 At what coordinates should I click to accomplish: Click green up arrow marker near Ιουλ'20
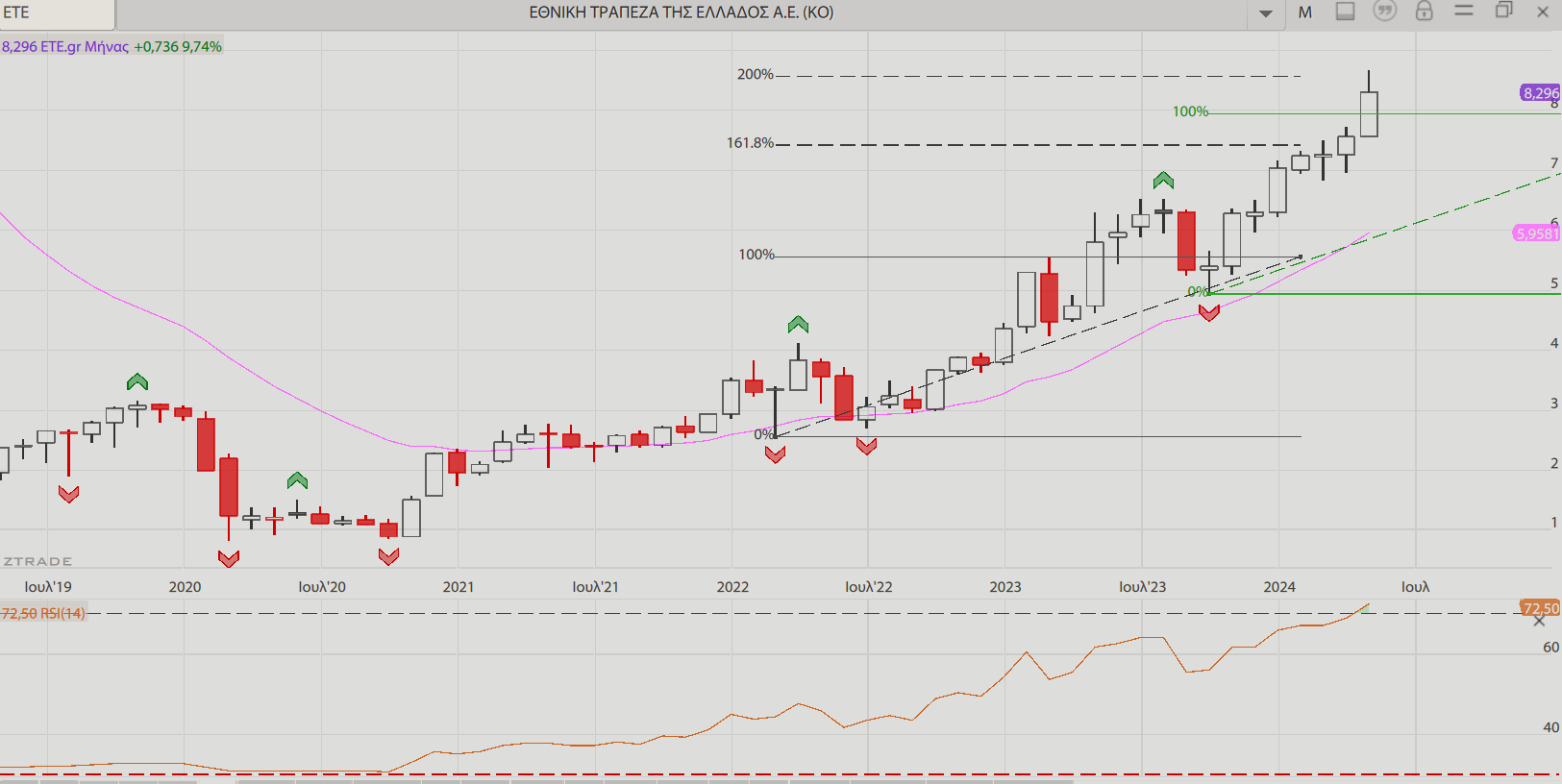point(297,480)
